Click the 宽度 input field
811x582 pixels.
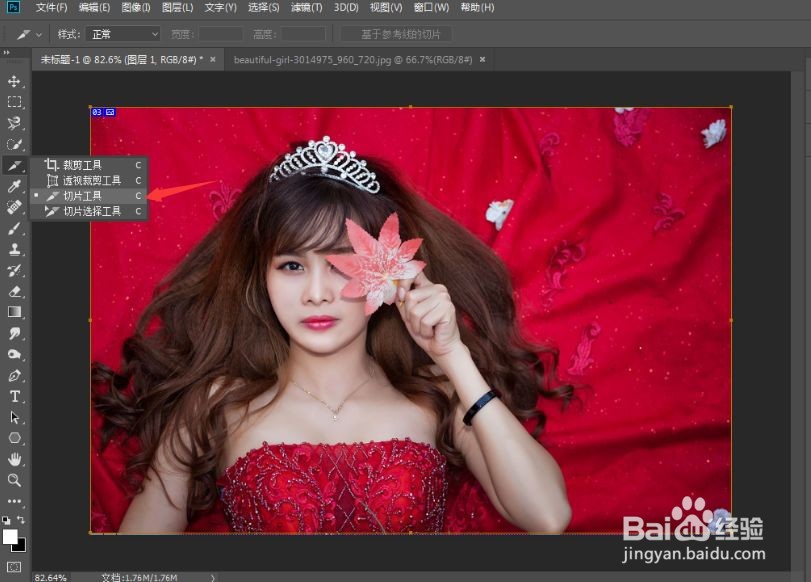pos(221,34)
